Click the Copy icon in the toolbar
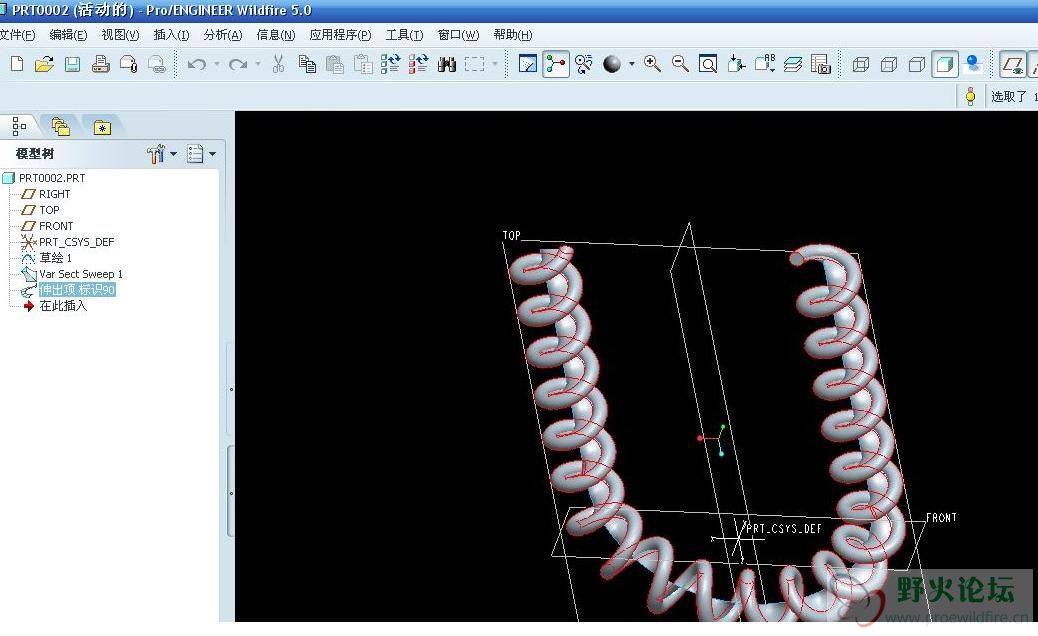Viewport: 1038px width, 636px height. click(307, 64)
